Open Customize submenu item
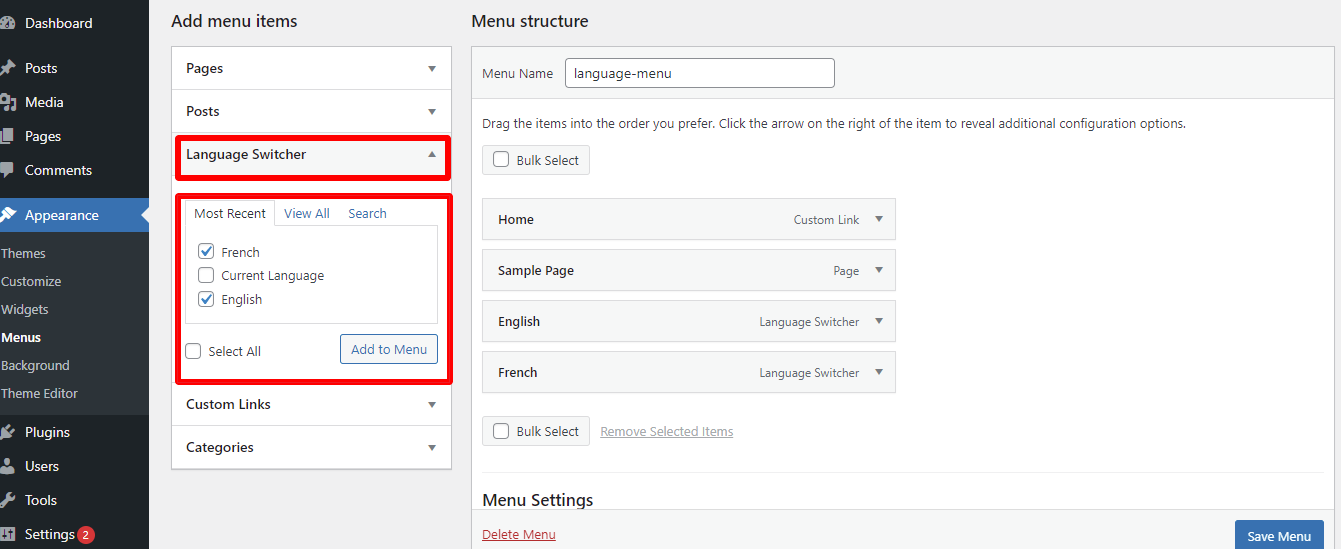This screenshot has height=549, width=1341. (x=31, y=281)
